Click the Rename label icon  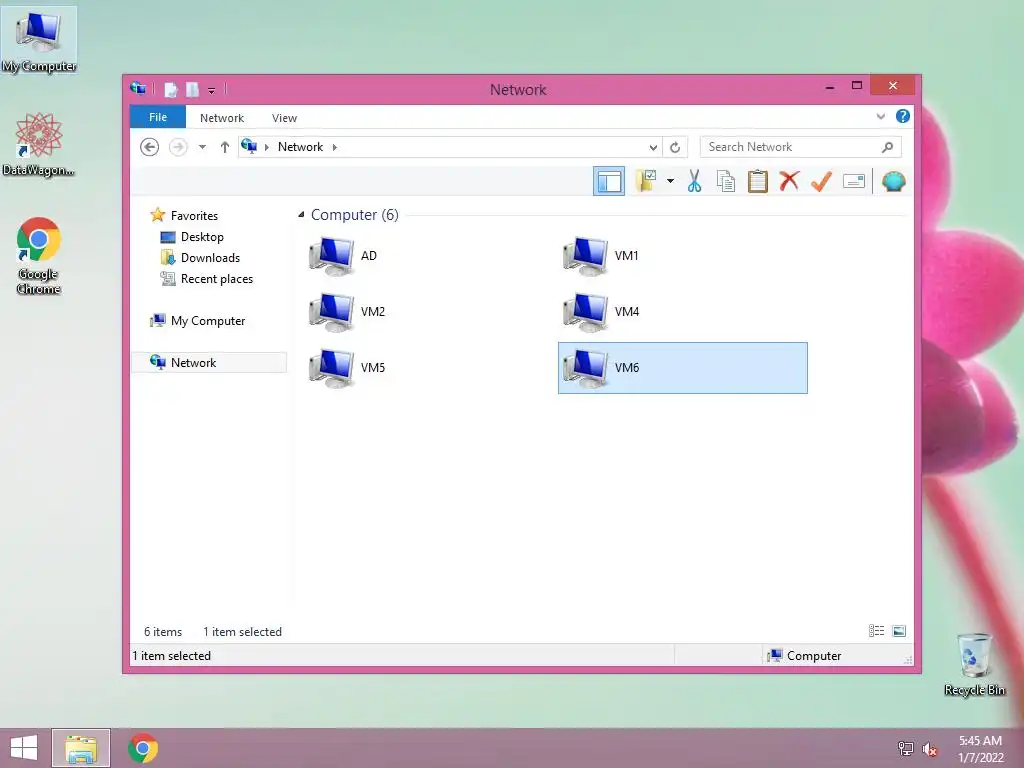tap(854, 181)
